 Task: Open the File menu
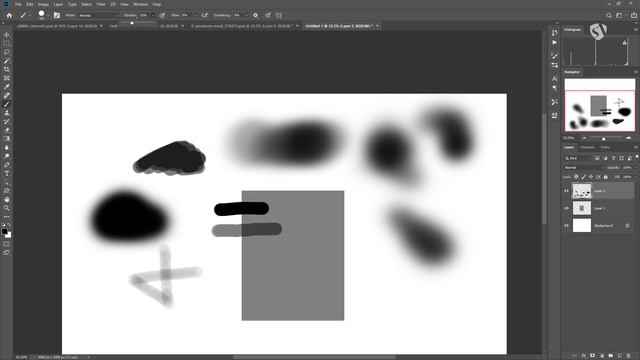pos(18,4)
